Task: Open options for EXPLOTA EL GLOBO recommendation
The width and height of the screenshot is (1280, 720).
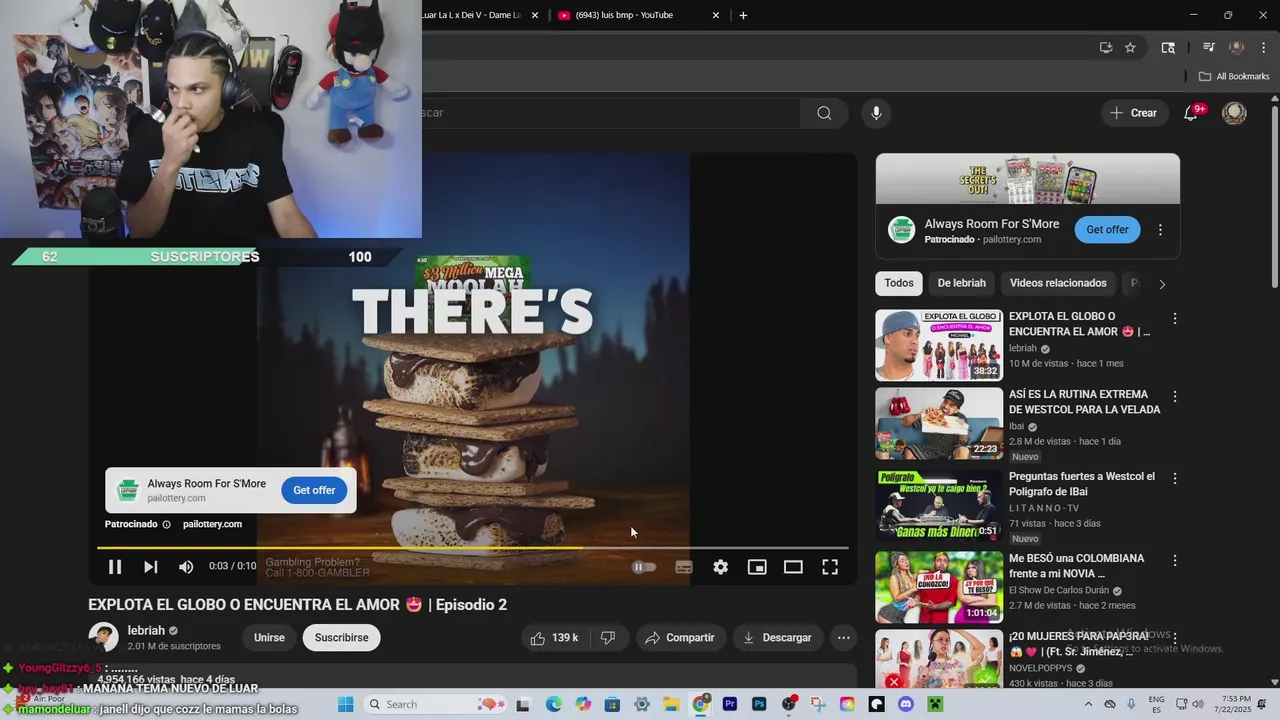Action: (x=1175, y=319)
